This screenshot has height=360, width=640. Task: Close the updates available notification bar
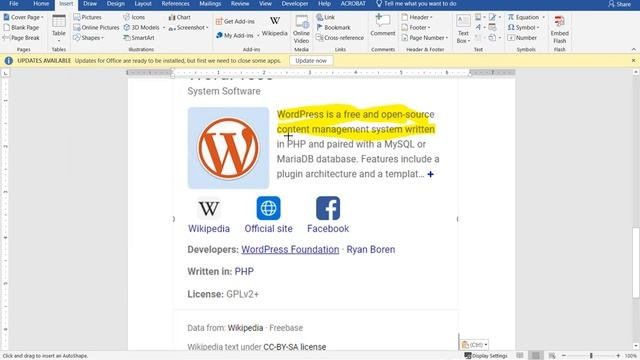coord(633,60)
